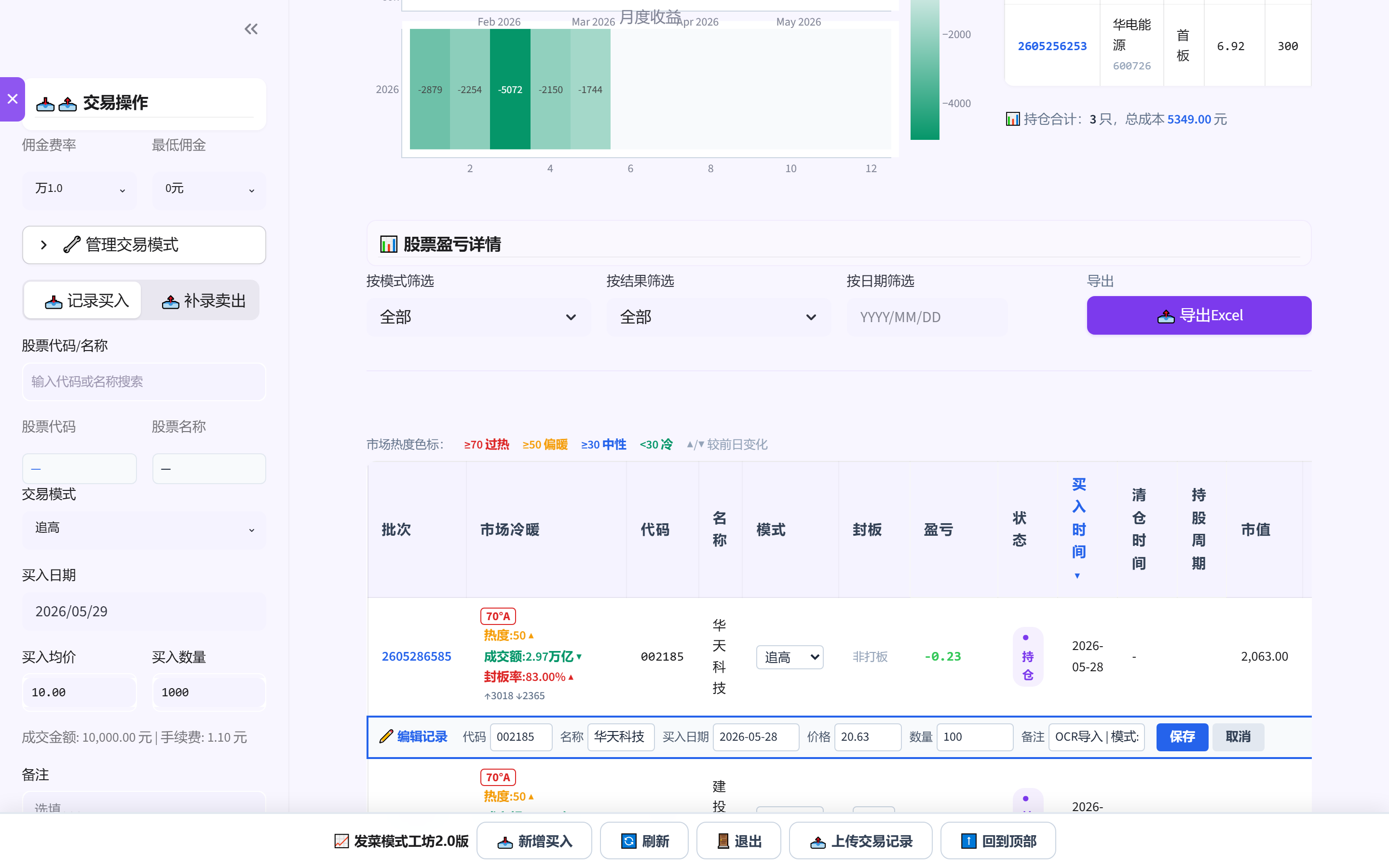Click the pen icon in 管理交易模式

point(71,245)
